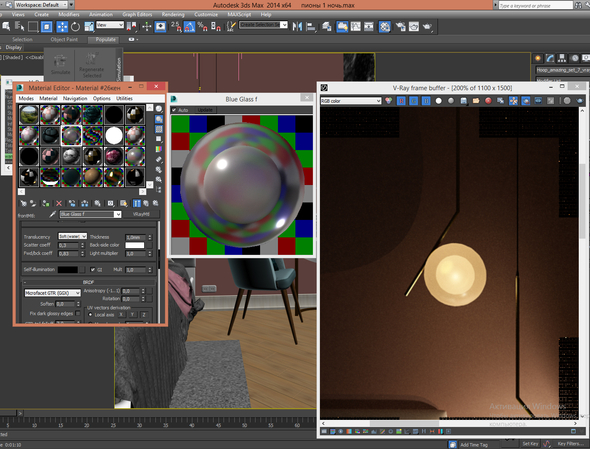Click the VRayMtl material type button

point(141,214)
